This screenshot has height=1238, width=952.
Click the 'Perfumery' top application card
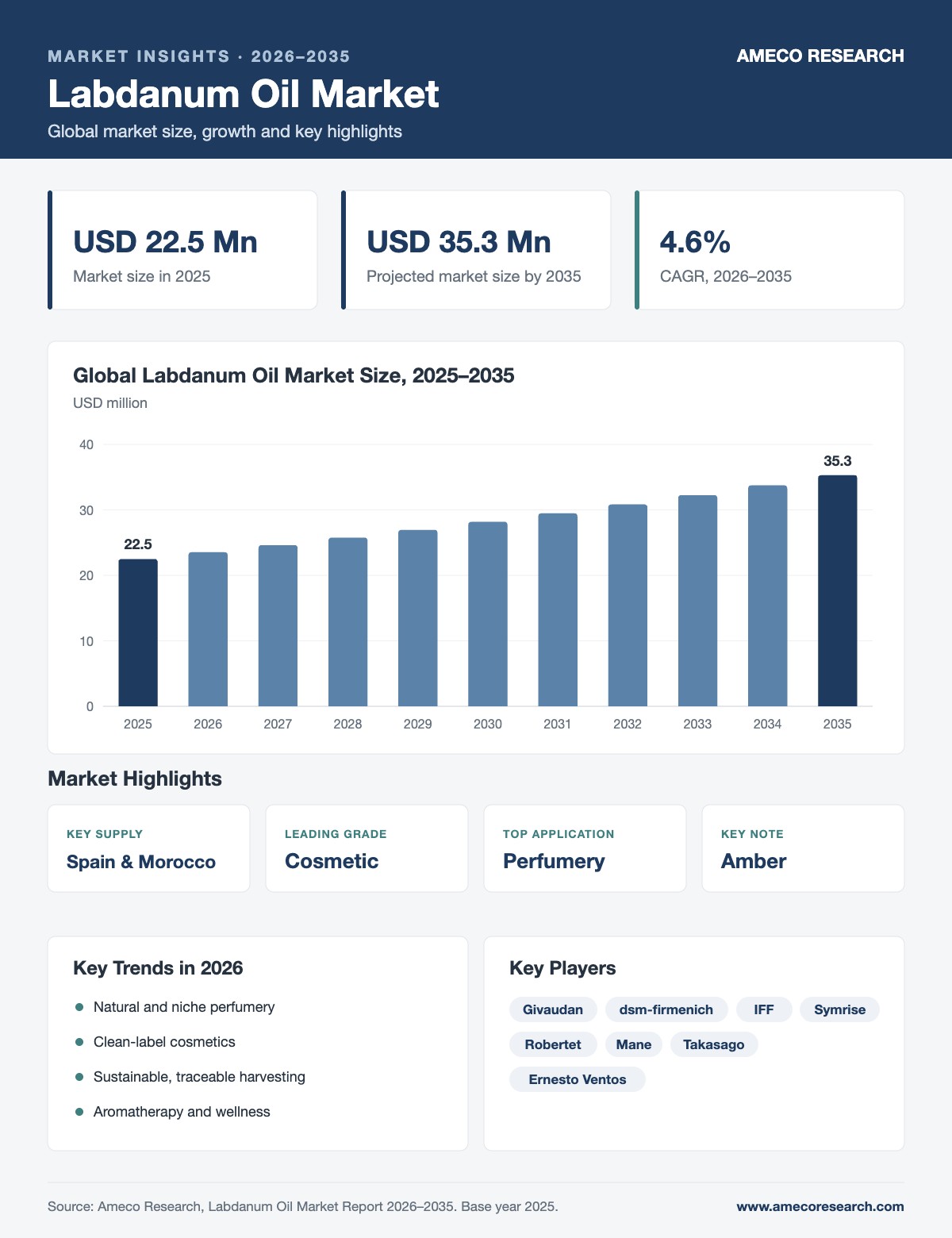click(x=585, y=848)
